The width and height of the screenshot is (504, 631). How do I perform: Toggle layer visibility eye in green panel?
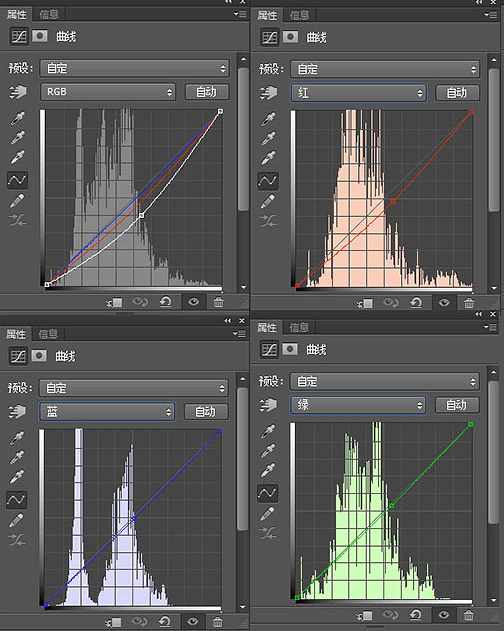444,615
